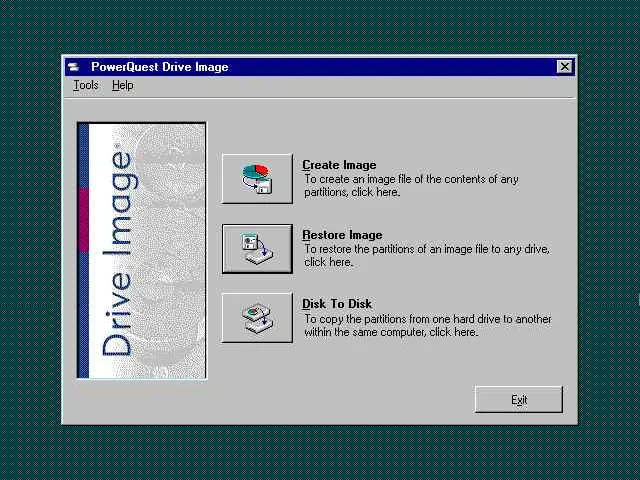
Task: Click the Create Image heading text
Action: [339, 165]
